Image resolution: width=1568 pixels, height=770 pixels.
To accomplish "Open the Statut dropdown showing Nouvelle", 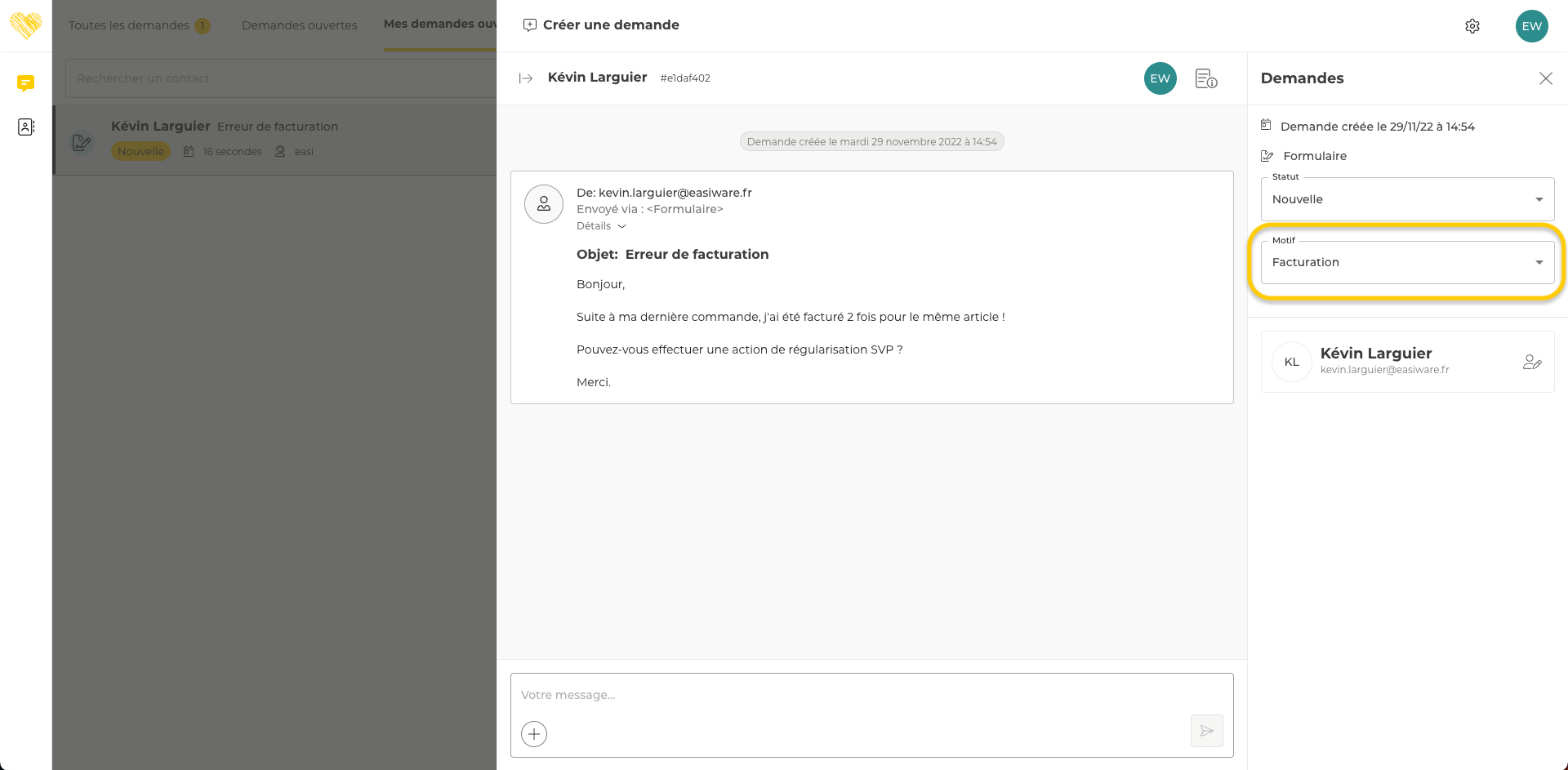I will [1406, 199].
